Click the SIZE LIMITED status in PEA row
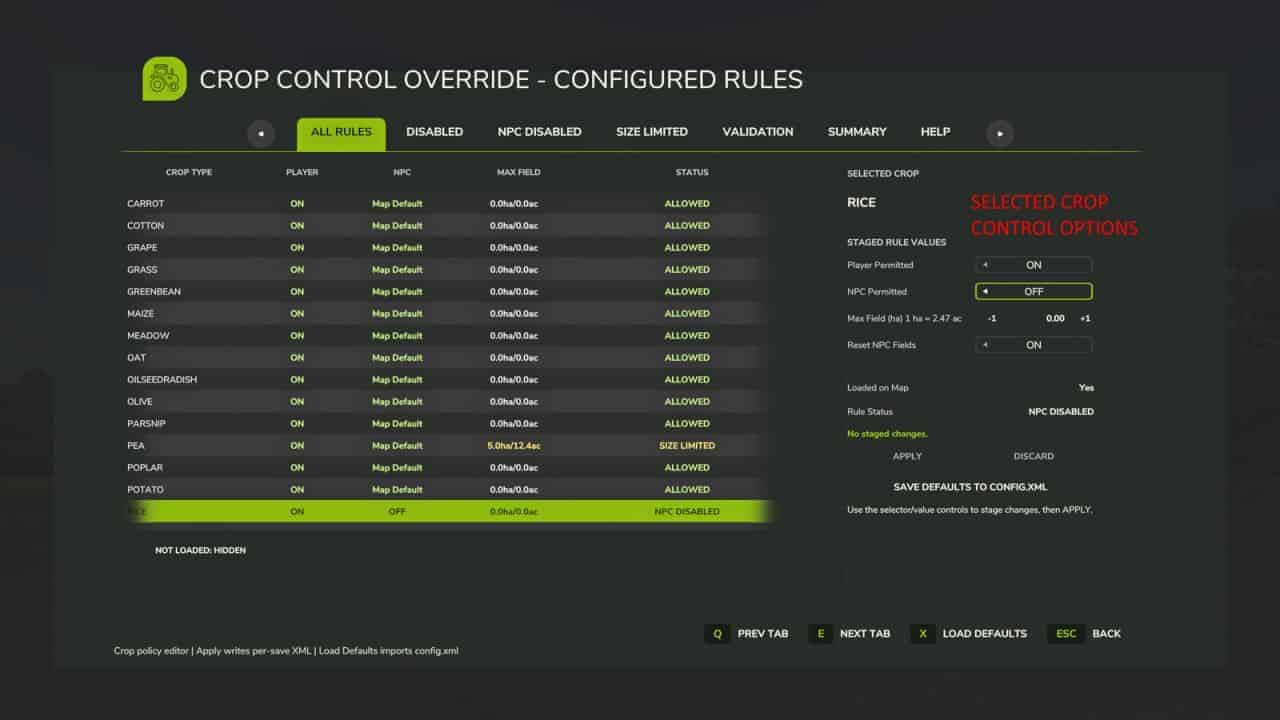This screenshot has width=1280, height=720. (687, 446)
